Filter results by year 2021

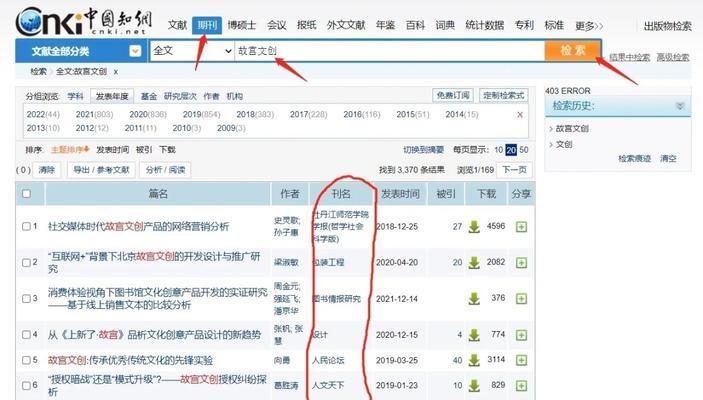pos(94,115)
